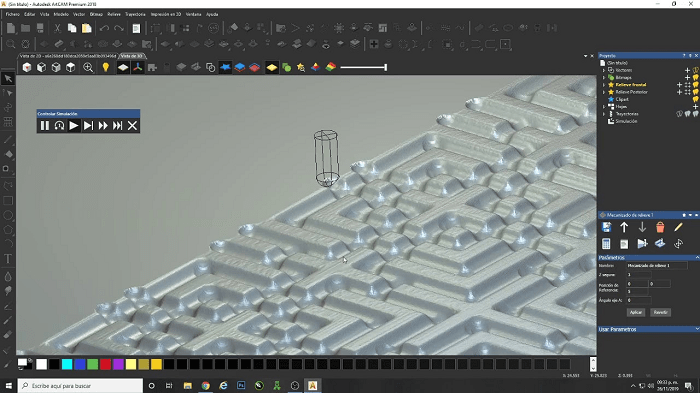
Task: Open the Trayectoria menu
Action: pos(135,14)
